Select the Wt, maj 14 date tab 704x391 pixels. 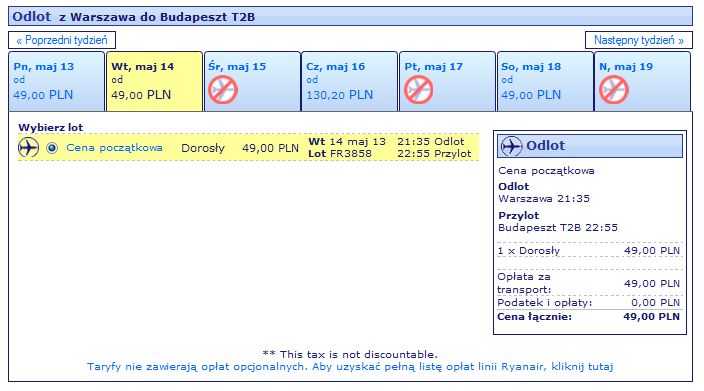click(x=154, y=81)
